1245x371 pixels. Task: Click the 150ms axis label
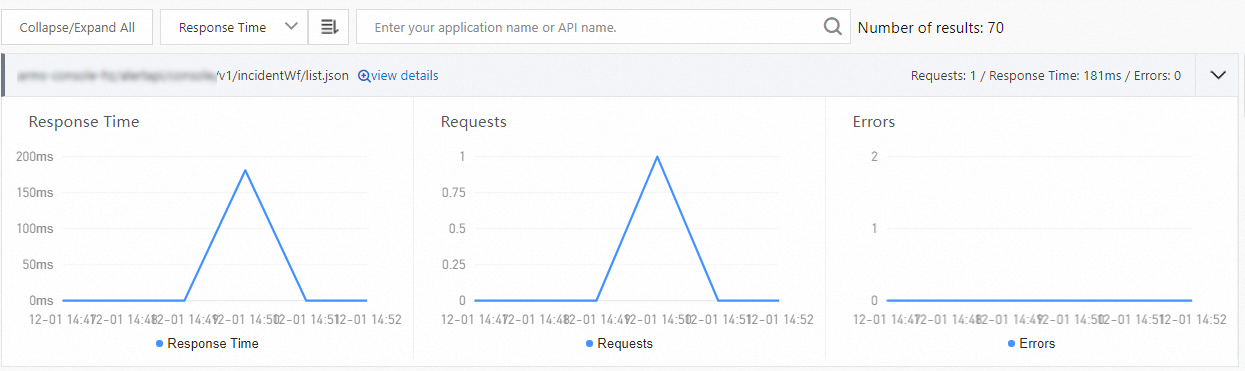click(35, 193)
